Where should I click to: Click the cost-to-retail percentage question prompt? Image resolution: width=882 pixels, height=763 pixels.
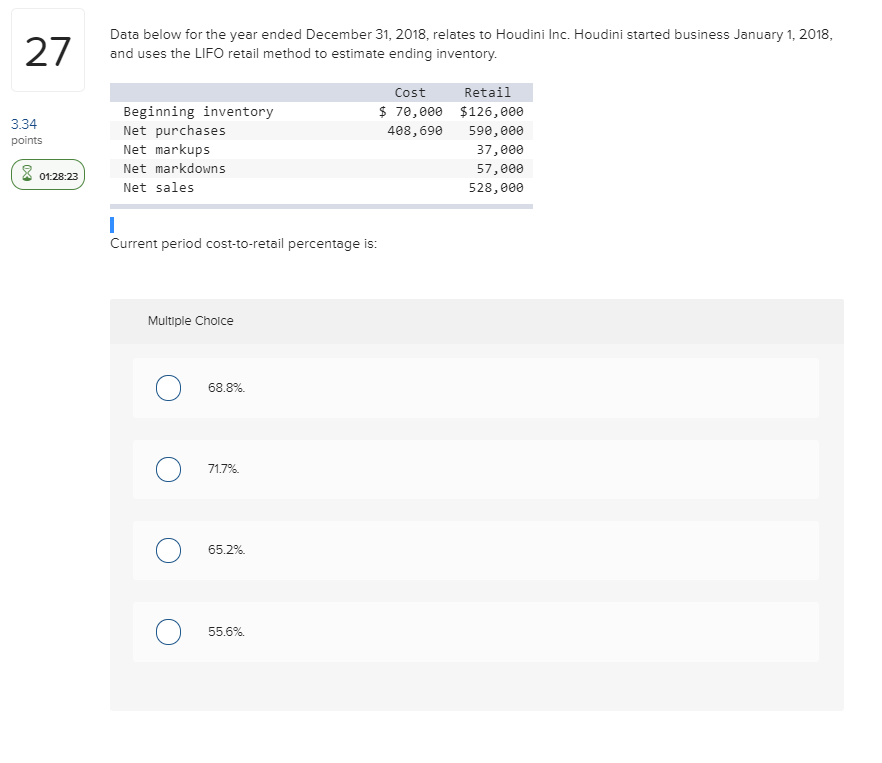click(x=243, y=244)
